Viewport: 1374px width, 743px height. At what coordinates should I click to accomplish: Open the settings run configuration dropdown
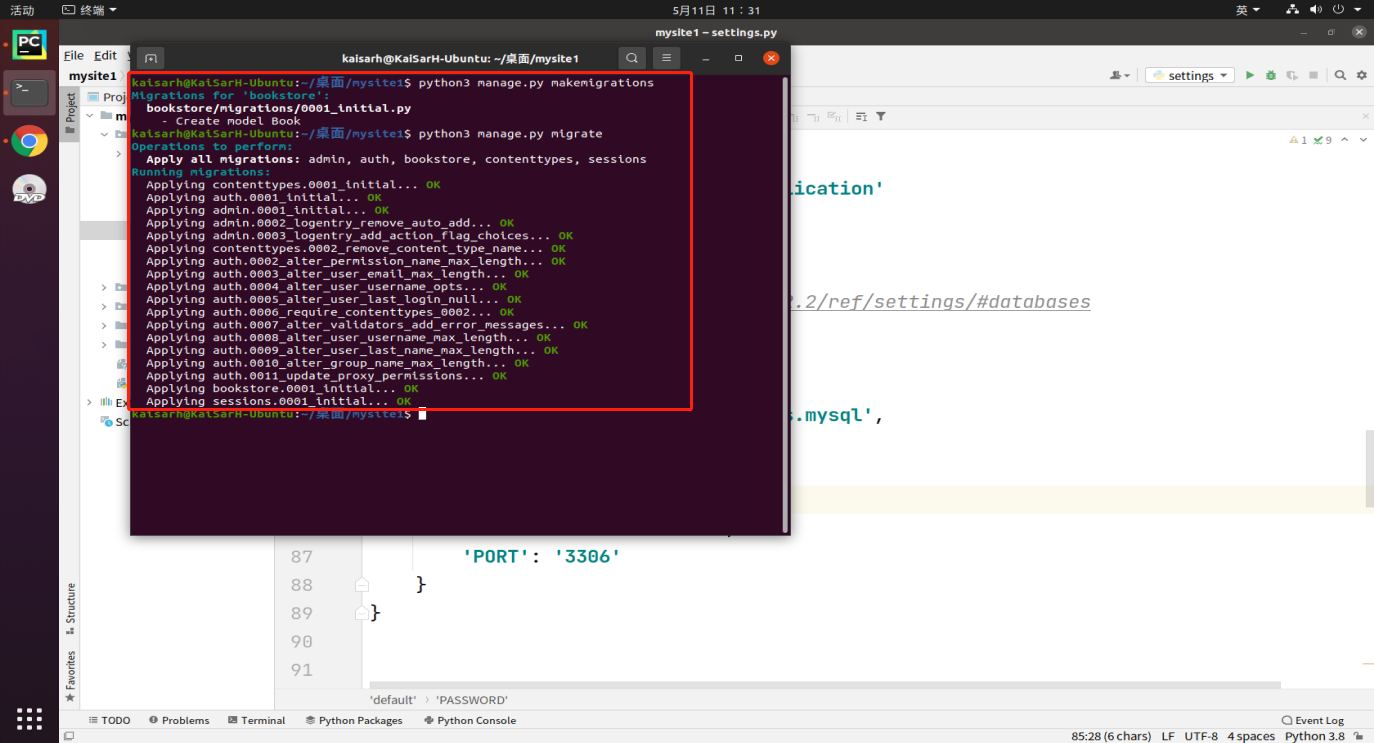(1191, 75)
